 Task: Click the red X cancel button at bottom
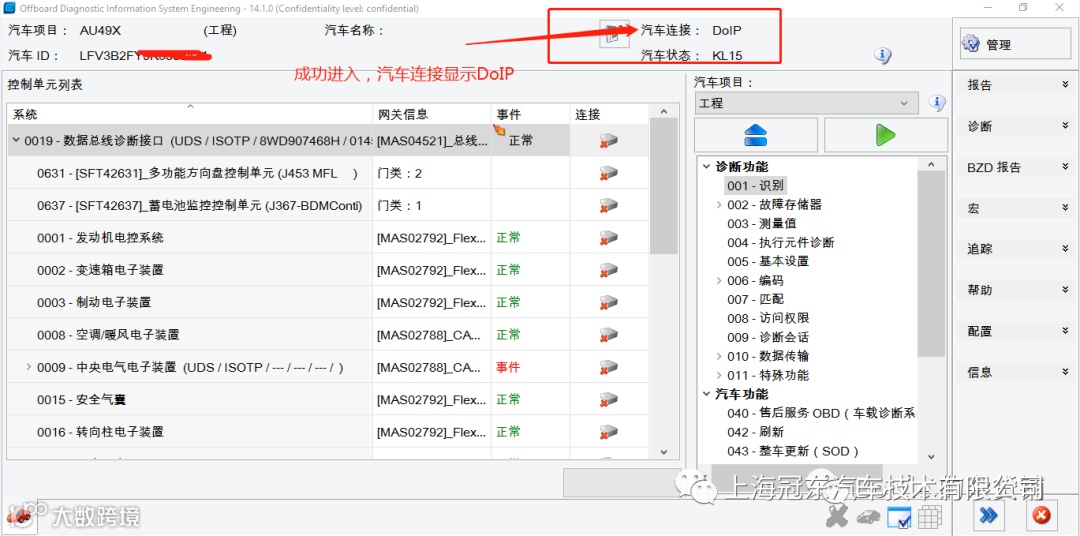pyautogui.click(x=1041, y=515)
